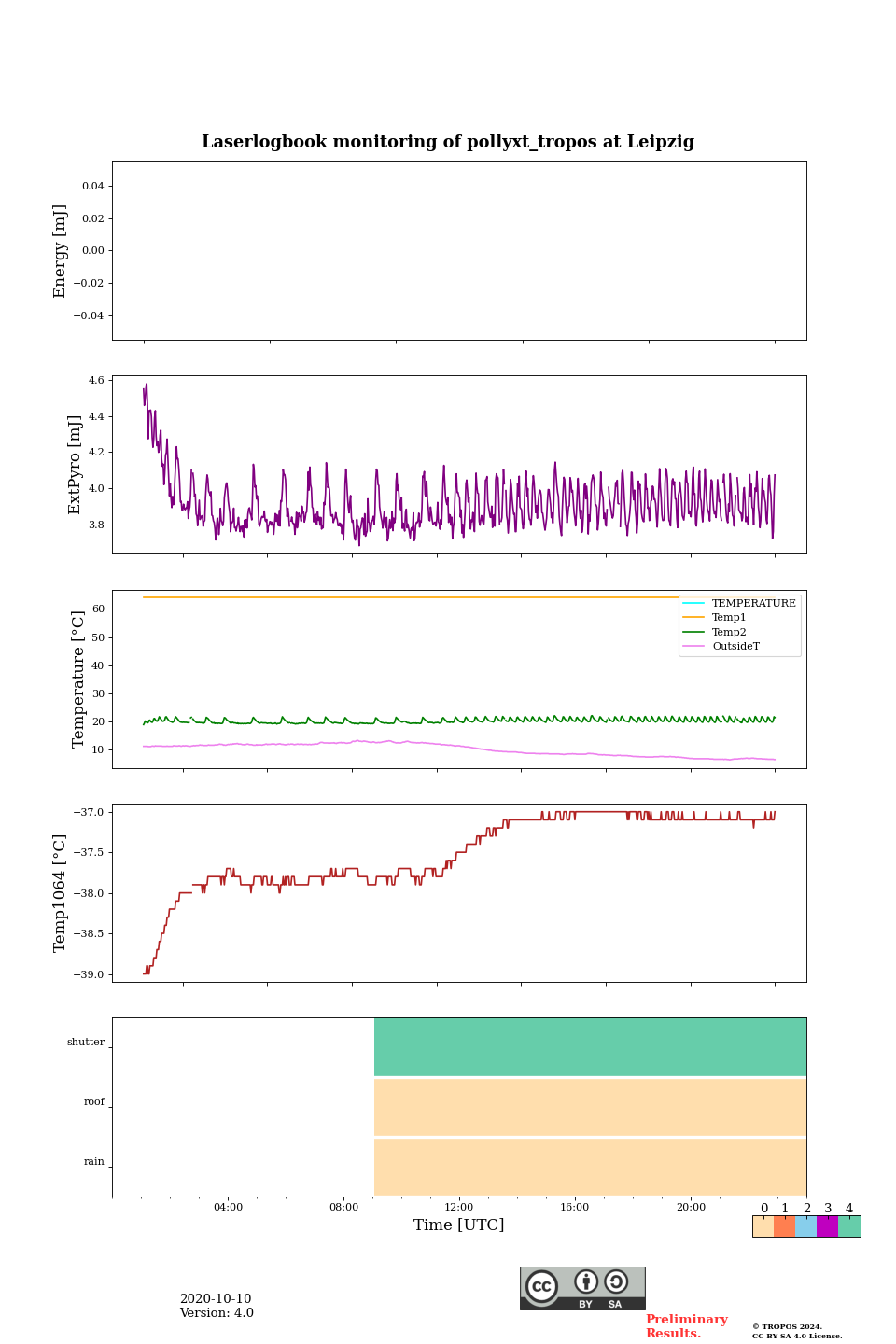
Task: Select the green colorbar swatch for value 4
Action: [849, 1226]
